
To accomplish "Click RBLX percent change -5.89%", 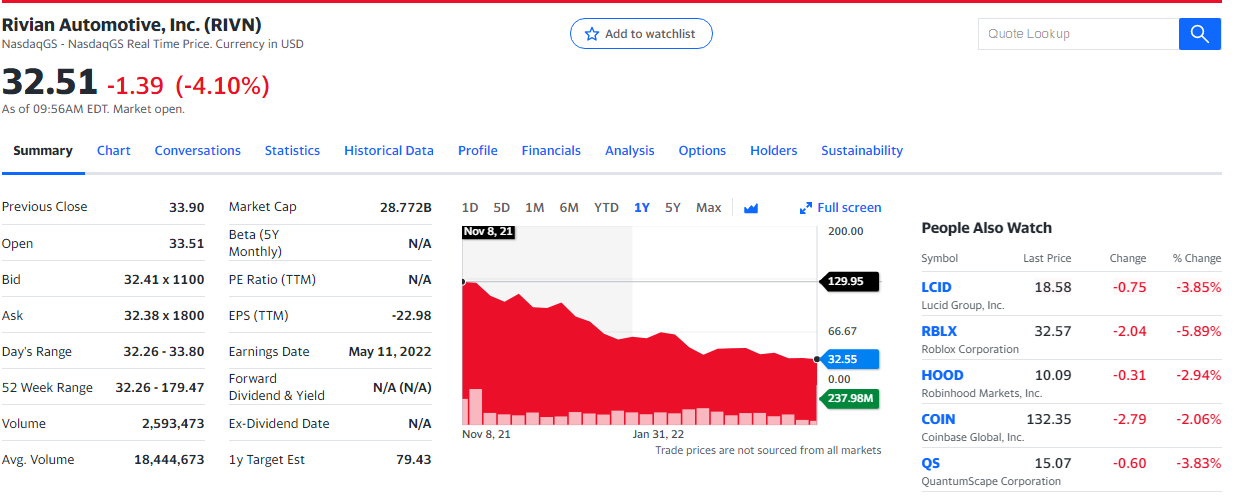I will (1197, 331).
